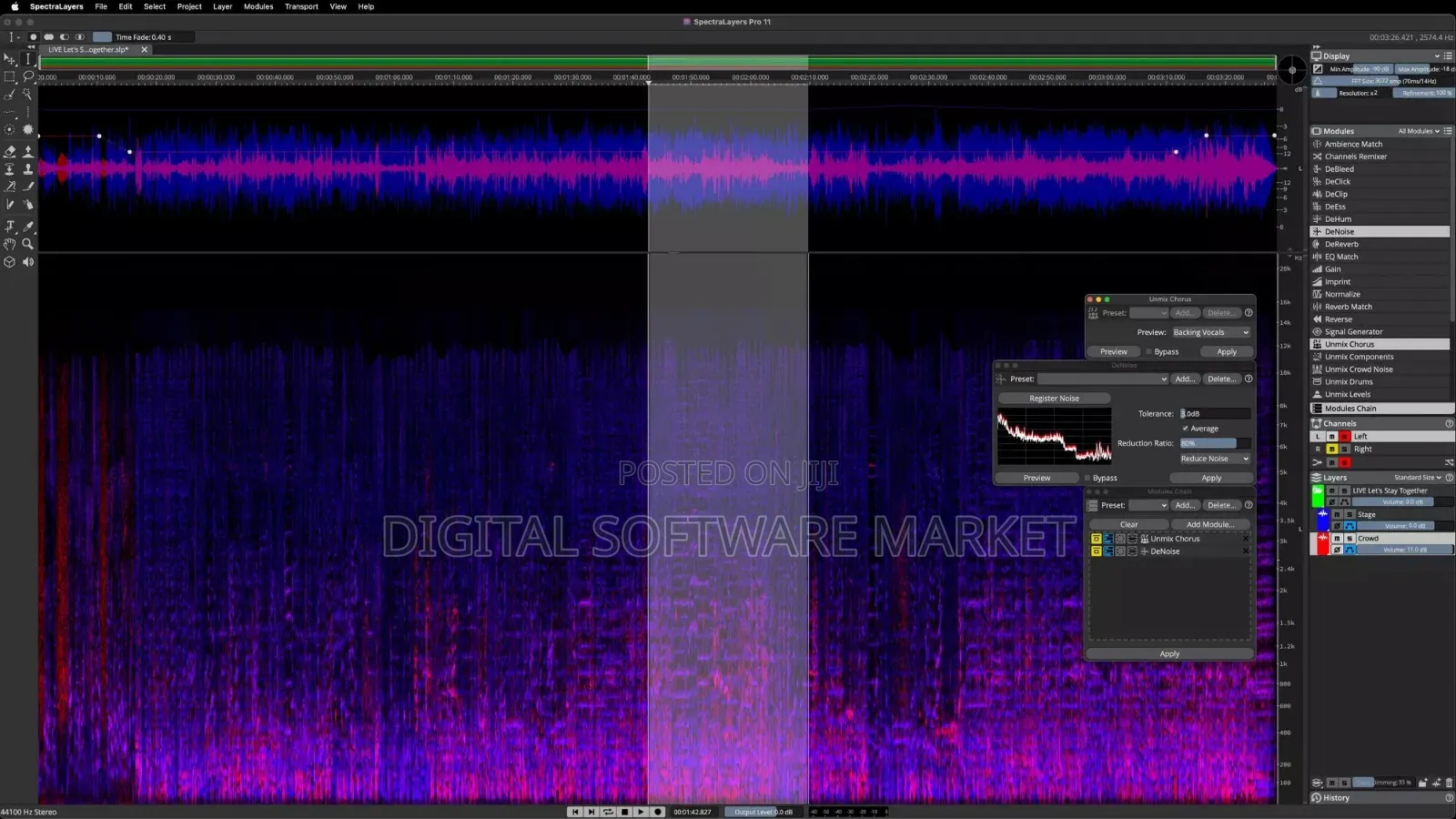The width and height of the screenshot is (1456, 819).
Task: Close the LIVE Let's S...ogether.slp tab
Action: tap(144, 50)
